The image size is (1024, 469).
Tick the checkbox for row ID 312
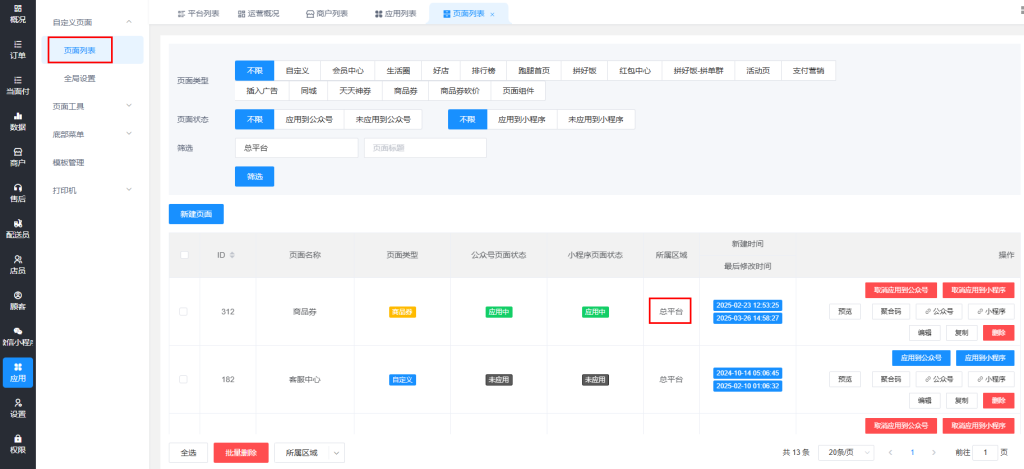tap(183, 312)
